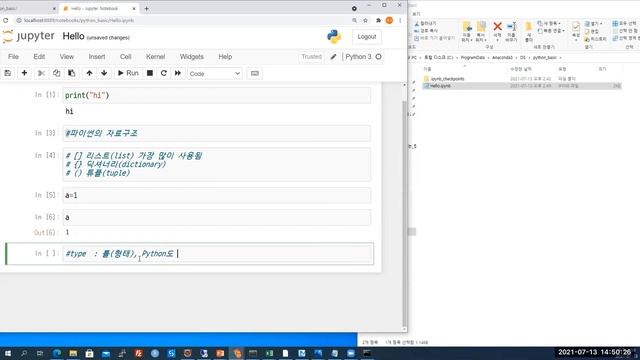Paste cells below
640x360 pixels.
pyautogui.click(x=71, y=73)
